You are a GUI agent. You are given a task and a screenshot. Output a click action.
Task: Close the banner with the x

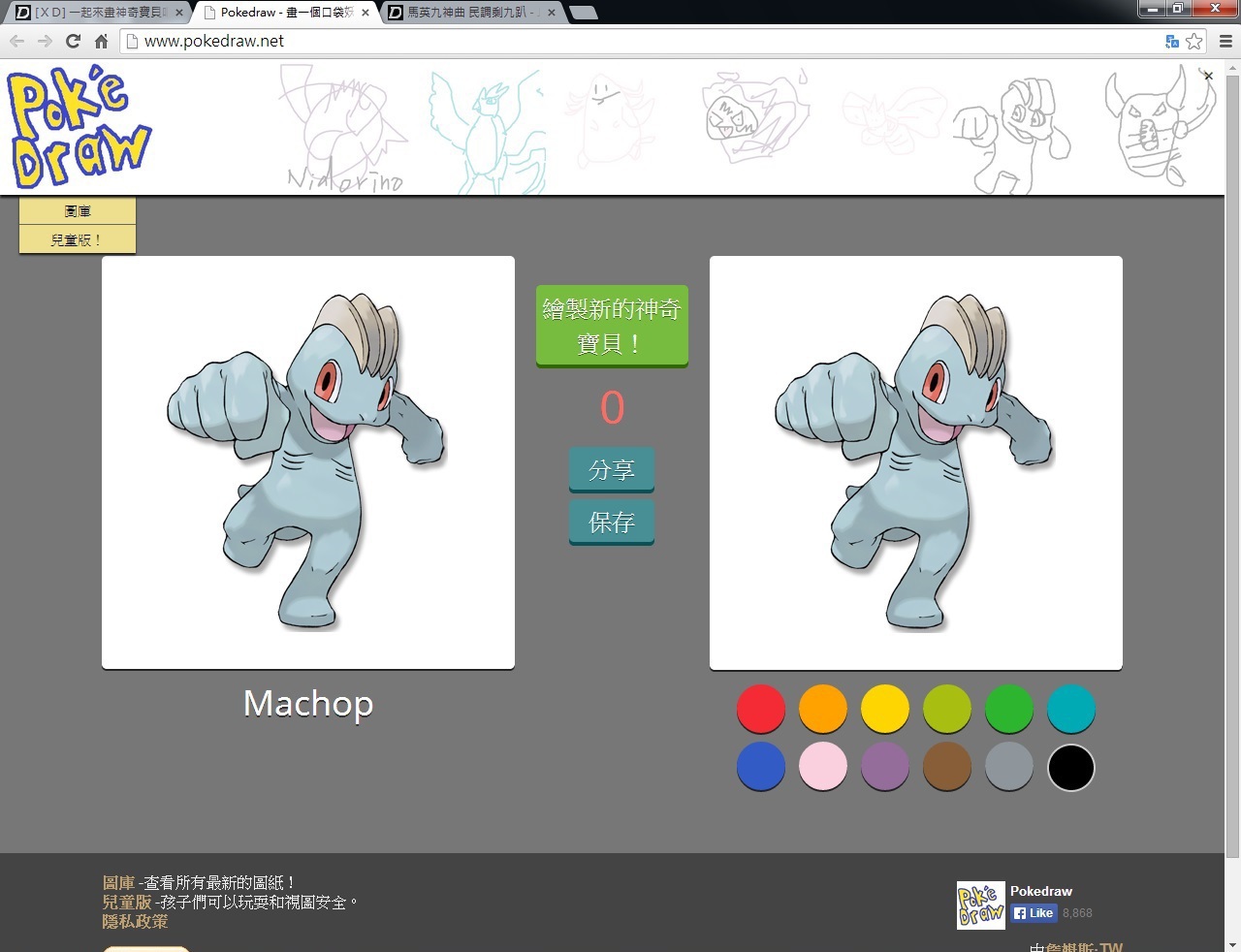pyautogui.click(x=1208, y=76)
